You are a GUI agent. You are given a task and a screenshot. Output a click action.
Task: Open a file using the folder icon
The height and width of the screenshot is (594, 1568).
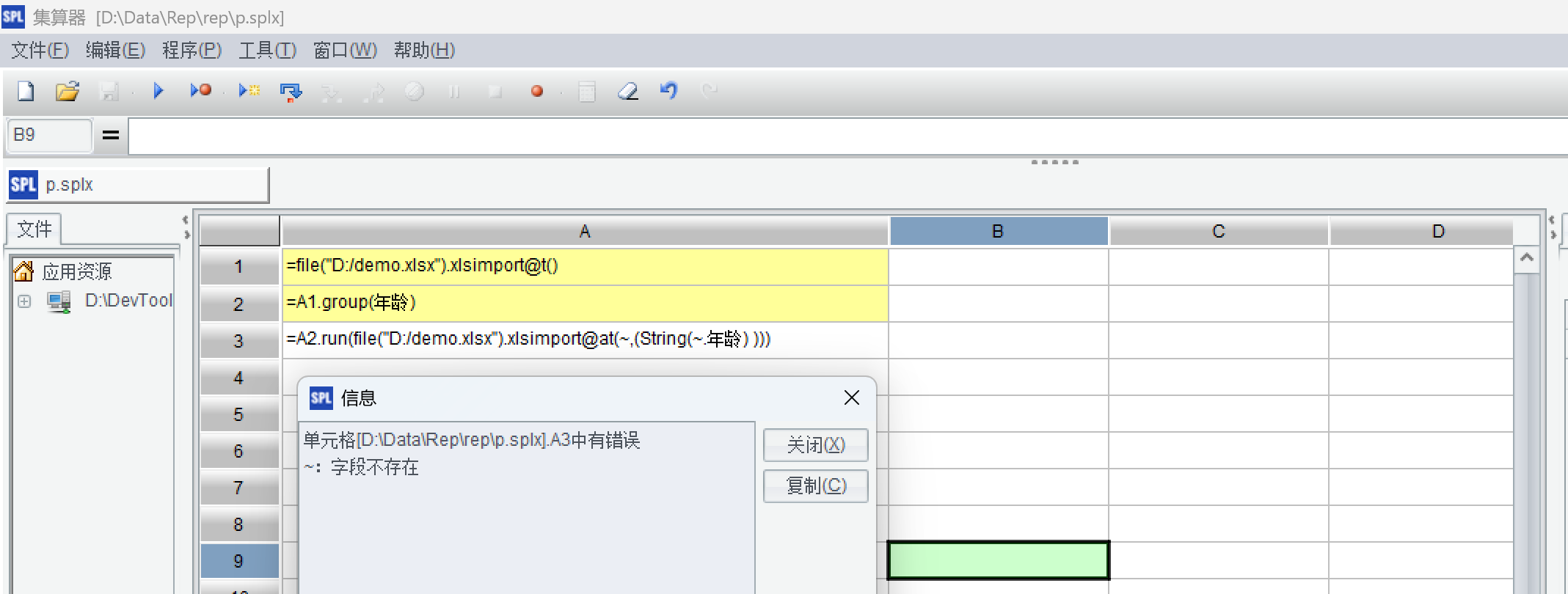click(68, 92)
